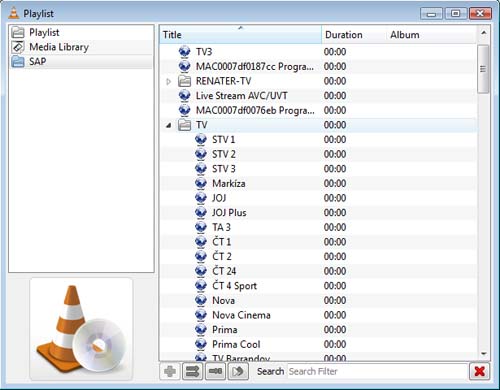
Task: Click the SAP folder icon in sidebar
Action: tap(18, 62)
